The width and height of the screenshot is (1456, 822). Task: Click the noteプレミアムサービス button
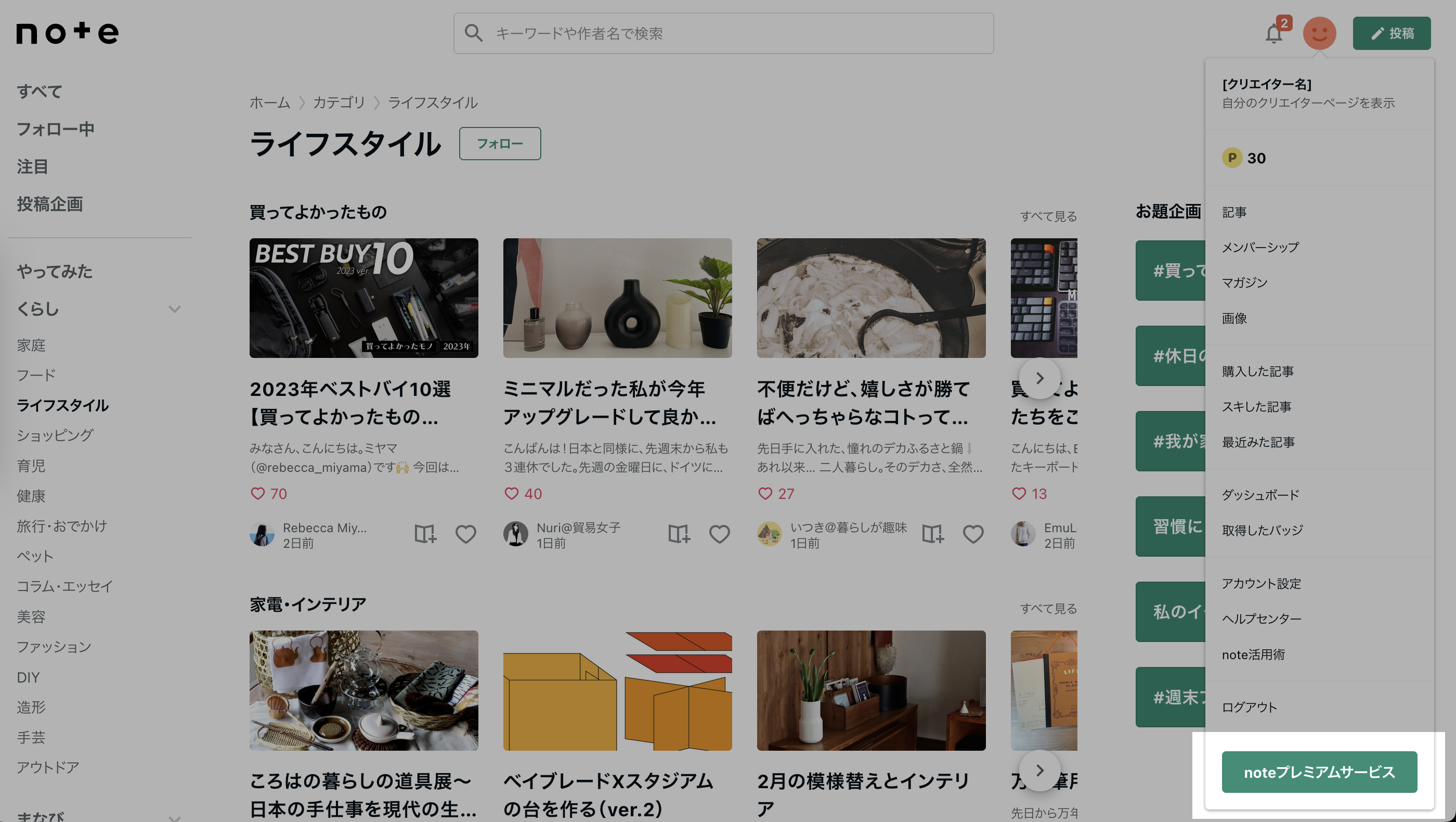pyautogui.click(x=1319, y=772)
